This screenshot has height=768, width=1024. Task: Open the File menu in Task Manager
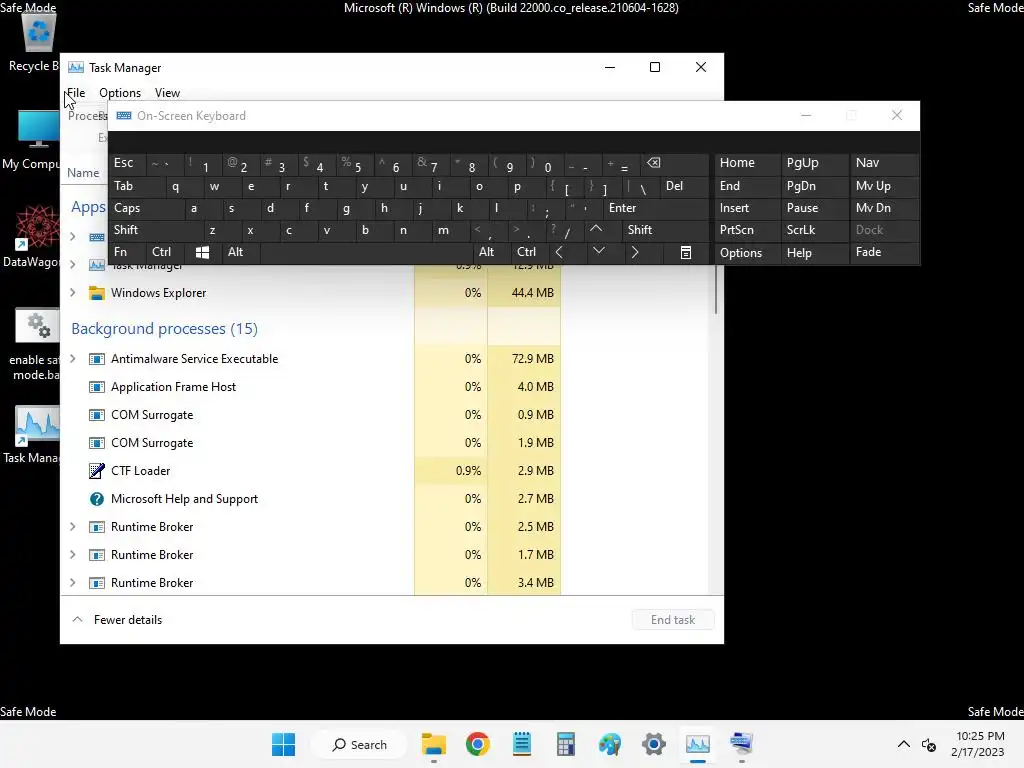[76, 93]
